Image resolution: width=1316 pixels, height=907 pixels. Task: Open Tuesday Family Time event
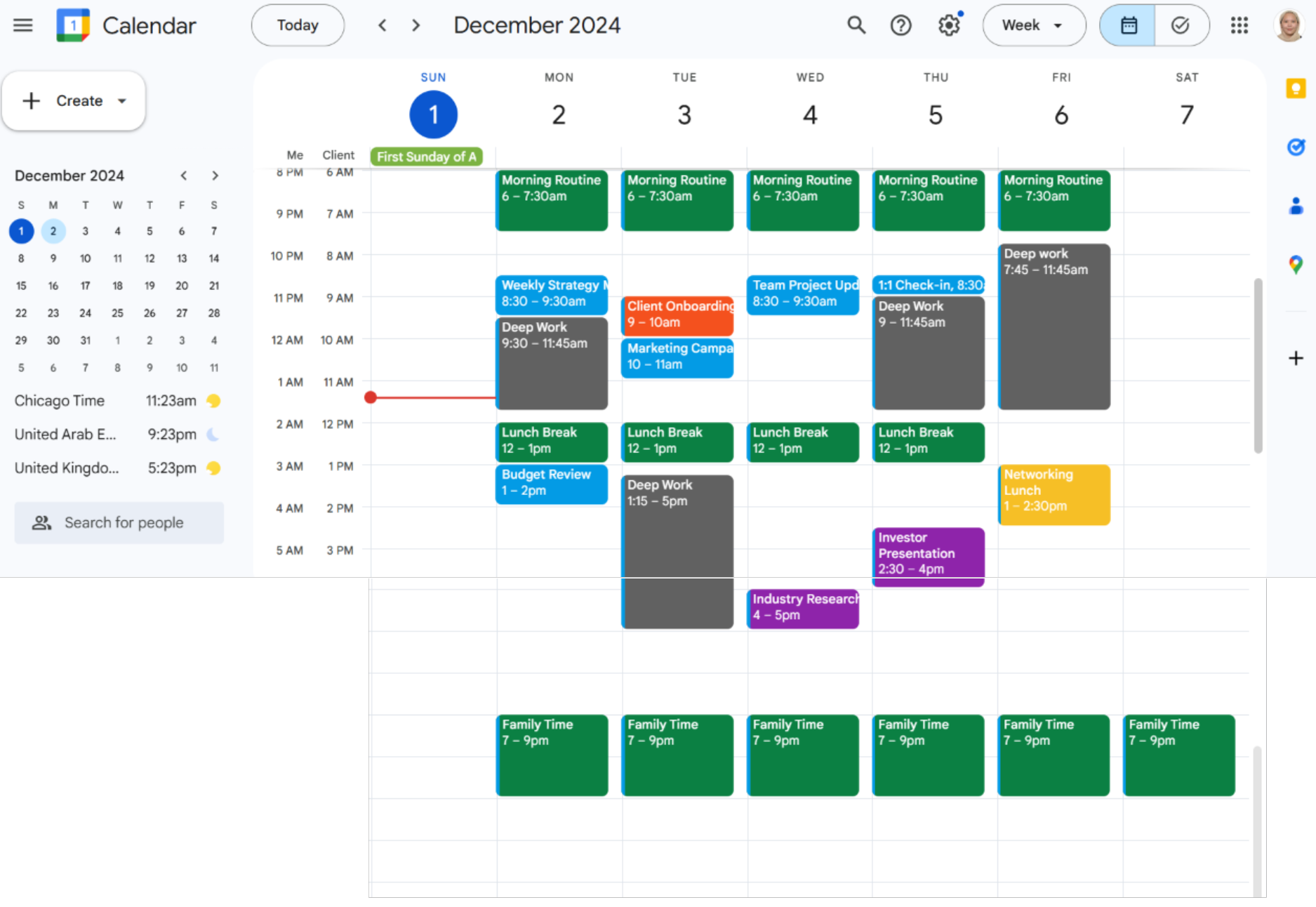pyautogui.click(x=677, y=755)
